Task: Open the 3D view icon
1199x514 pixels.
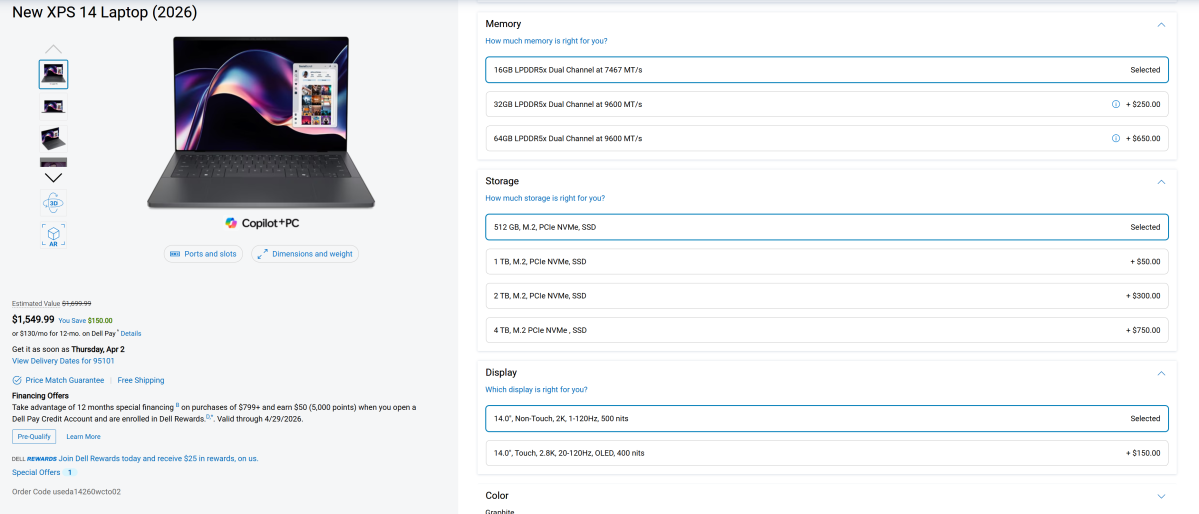Action: [x=54, y=203]
